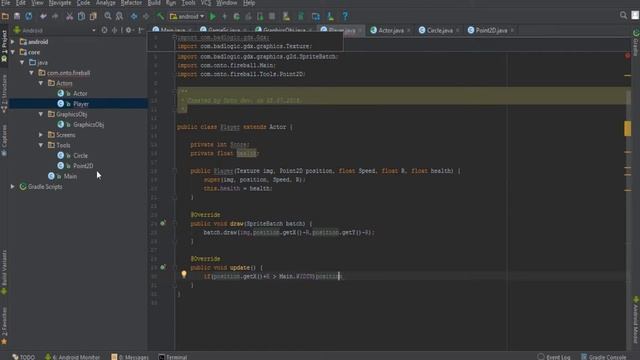Click the draw method override gutter icon

point(163,223)
